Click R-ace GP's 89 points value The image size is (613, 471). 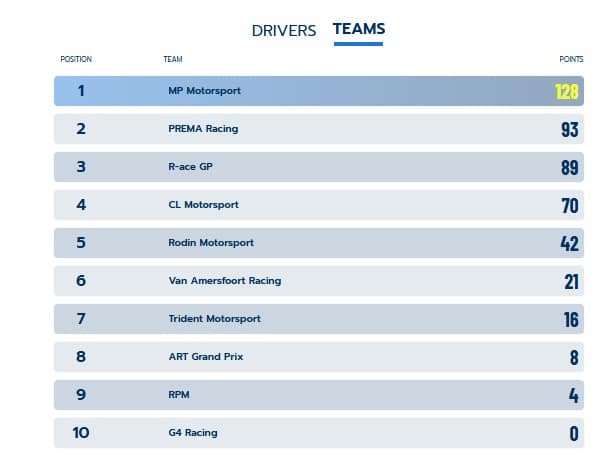[x=570, y=168]
